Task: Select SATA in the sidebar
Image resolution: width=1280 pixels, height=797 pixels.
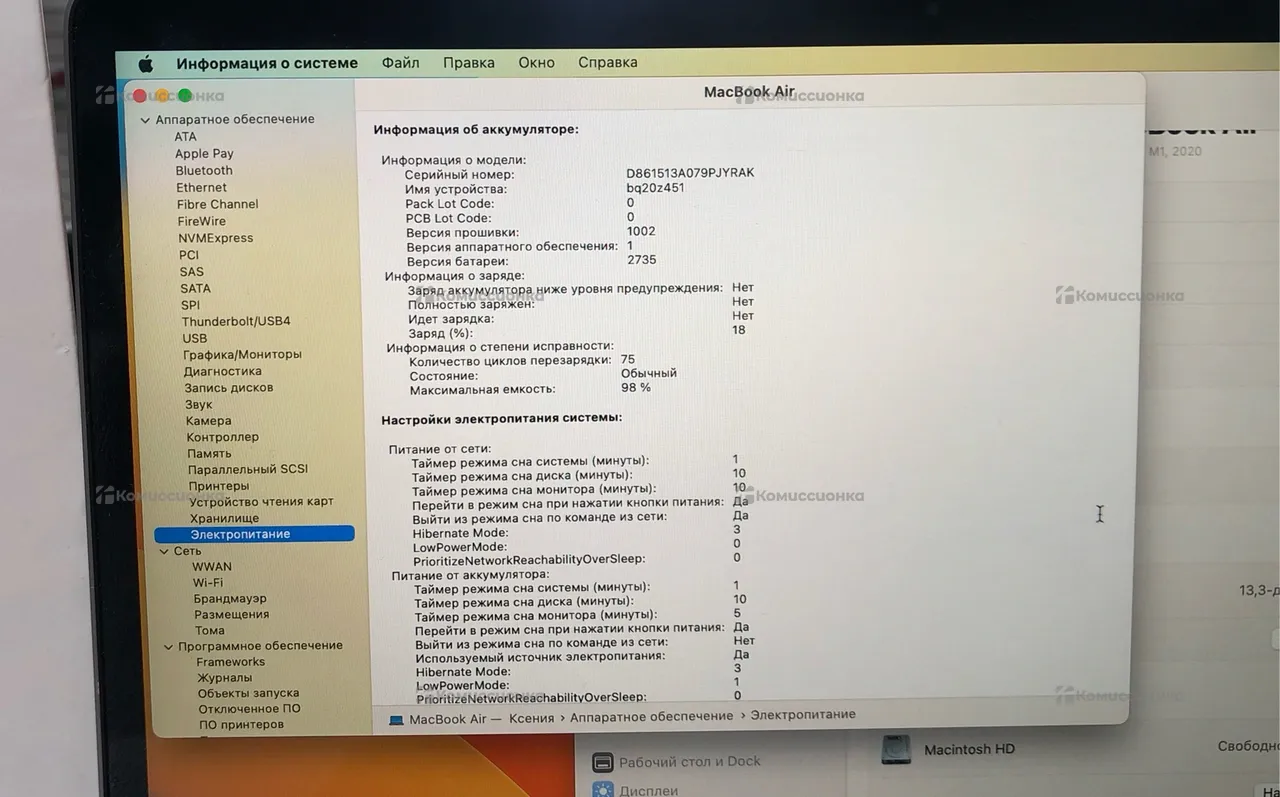Action: (195, 288)
